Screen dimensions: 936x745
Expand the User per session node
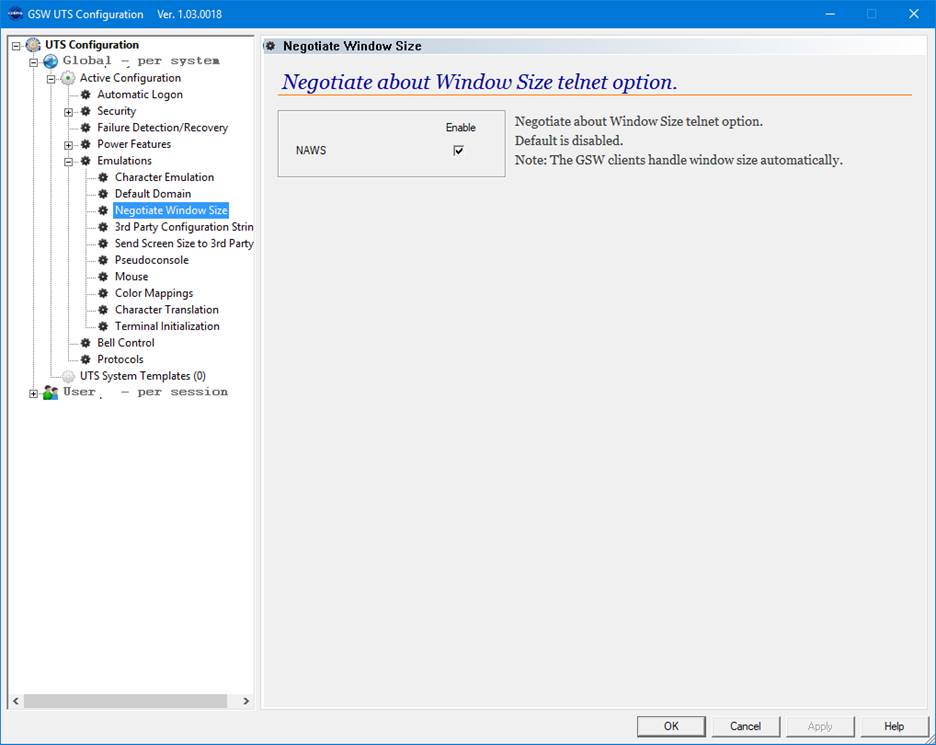coord(33,393)
